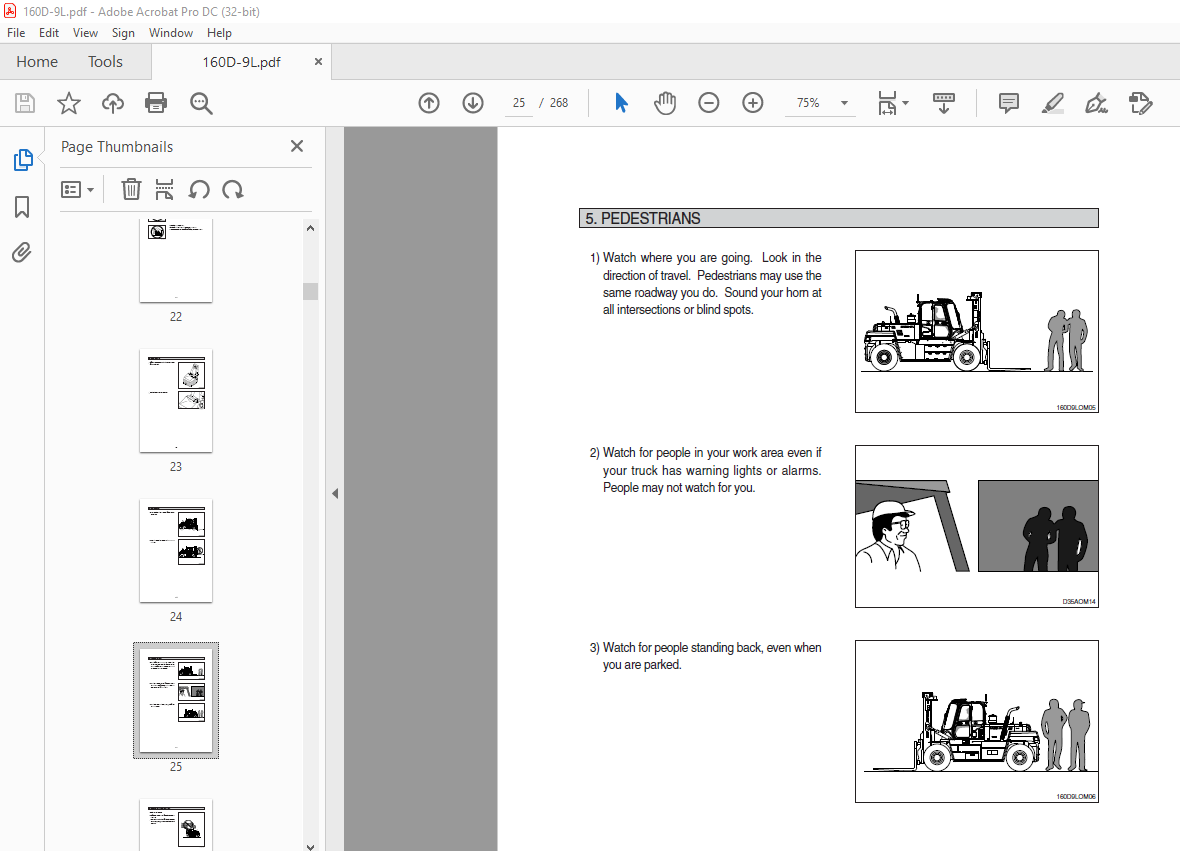Click text "Watch where you are going."
1180x851 pixels.
tap(677, 257)
